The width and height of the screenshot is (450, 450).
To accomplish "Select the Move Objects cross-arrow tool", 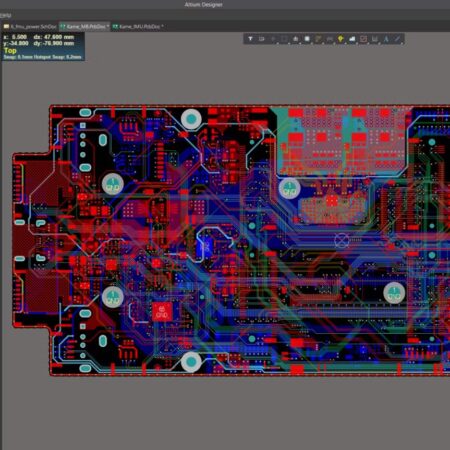I will (x=273, y=39).
